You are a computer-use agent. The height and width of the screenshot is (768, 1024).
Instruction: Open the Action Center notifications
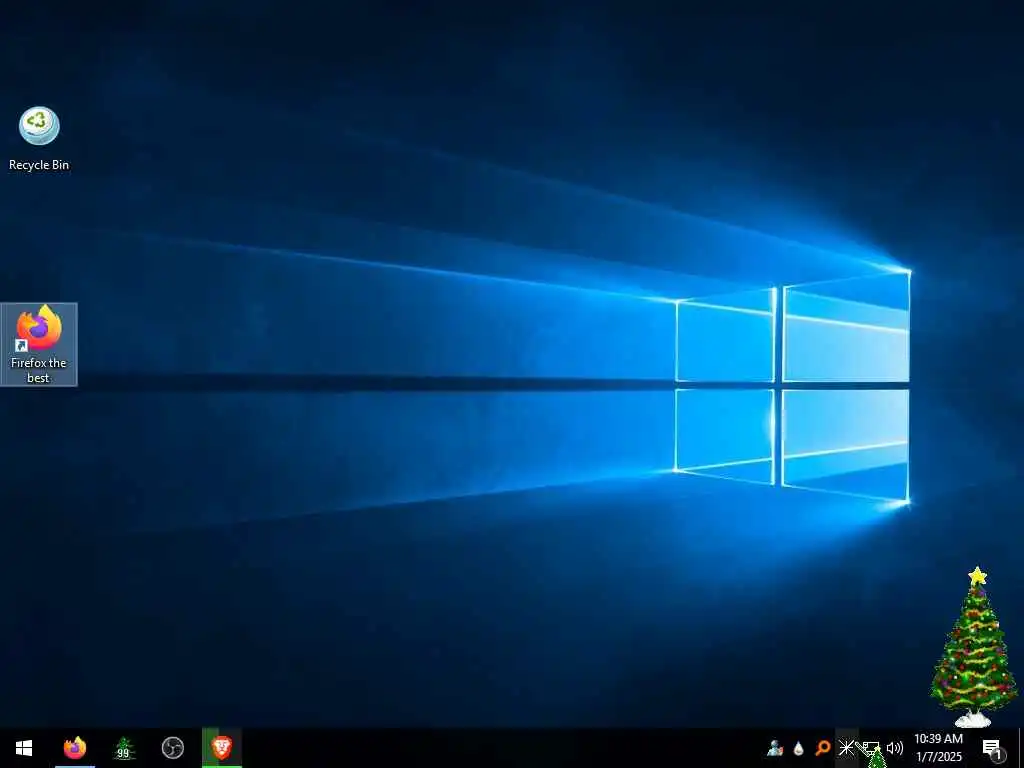992,748
